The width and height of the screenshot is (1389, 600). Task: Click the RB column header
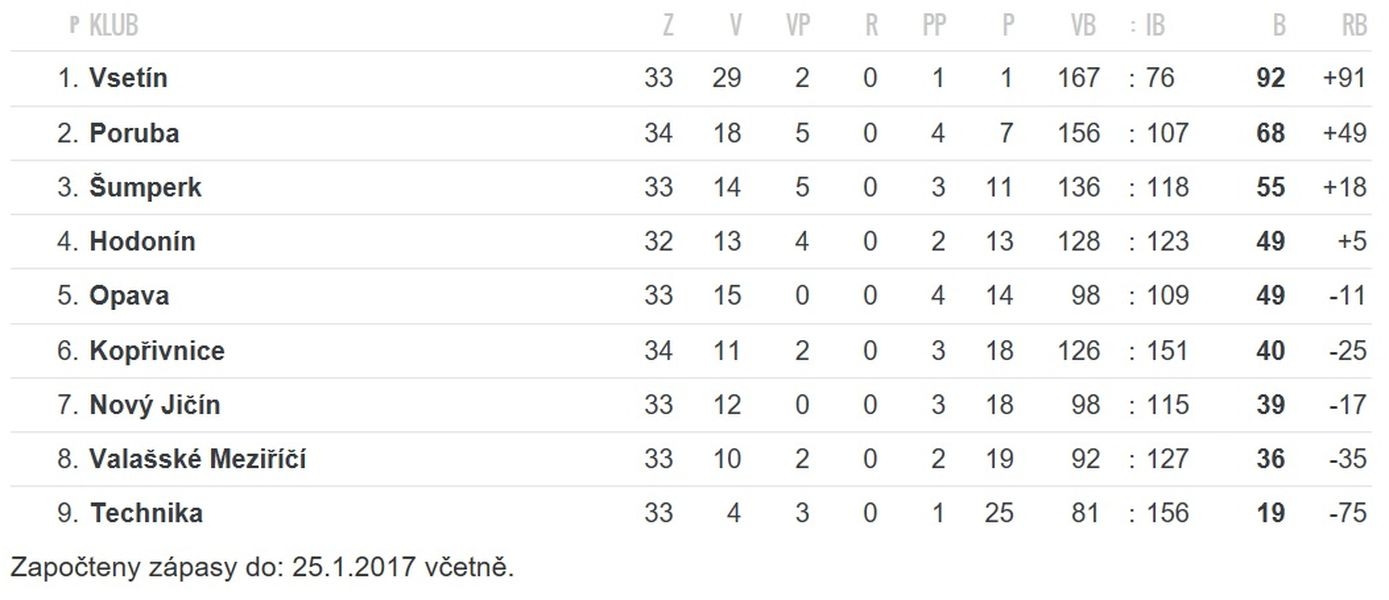[x=1354, y=26]
